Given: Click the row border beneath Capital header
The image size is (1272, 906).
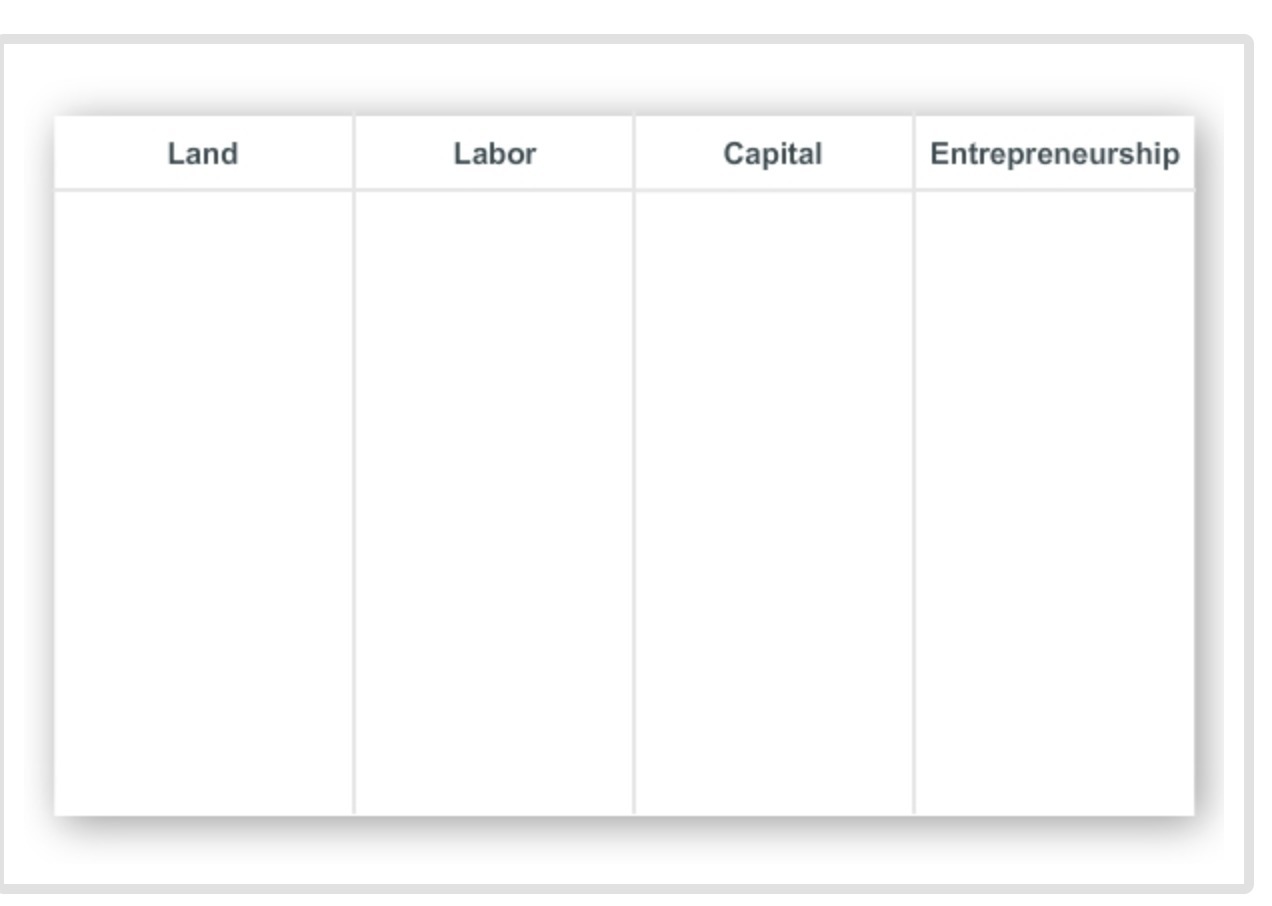Looking at the screenshot, I should tap(773, 190).
